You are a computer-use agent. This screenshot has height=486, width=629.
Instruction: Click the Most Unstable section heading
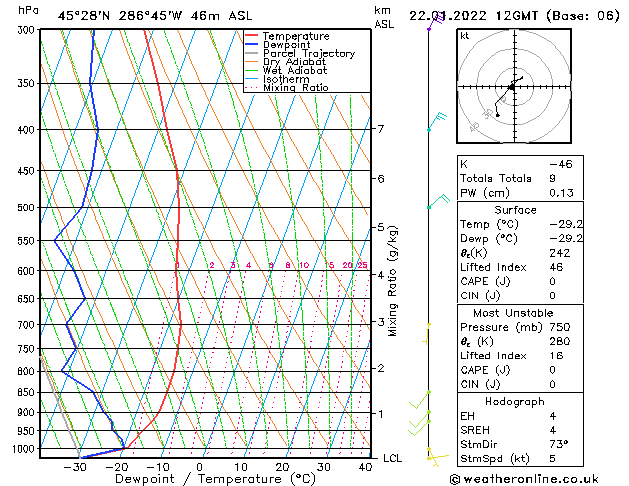point(513,313)
